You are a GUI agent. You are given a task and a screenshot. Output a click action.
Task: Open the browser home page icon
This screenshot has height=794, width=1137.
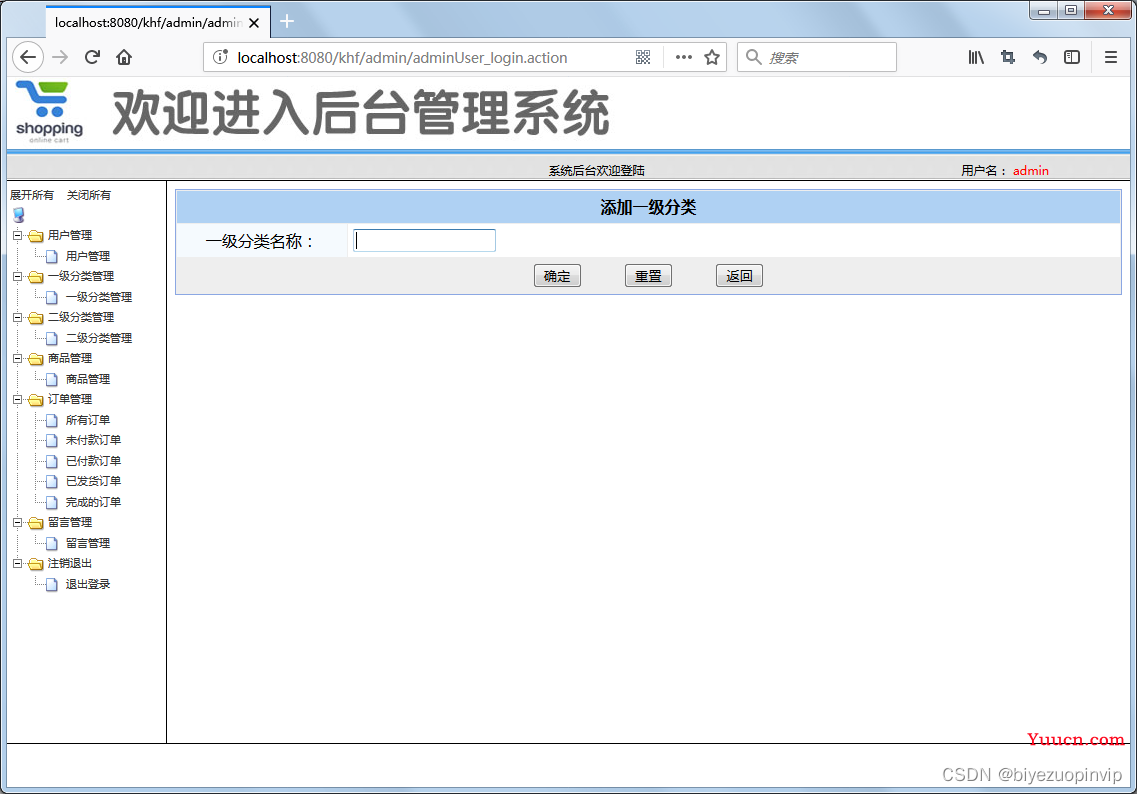click(124, 57)
